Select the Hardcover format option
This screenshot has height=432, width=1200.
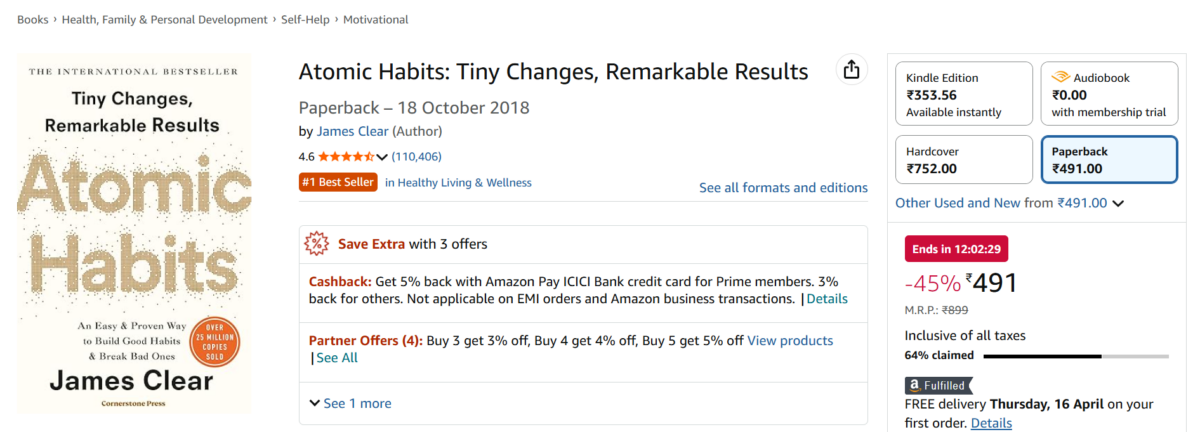point(964,160)
